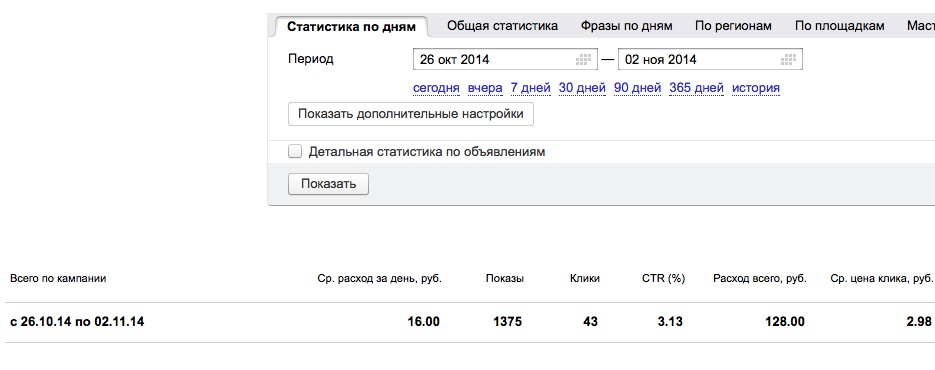The image size is (935, 370).
Task: Click the 3.13 CTR value
Action: click(670, 322)
